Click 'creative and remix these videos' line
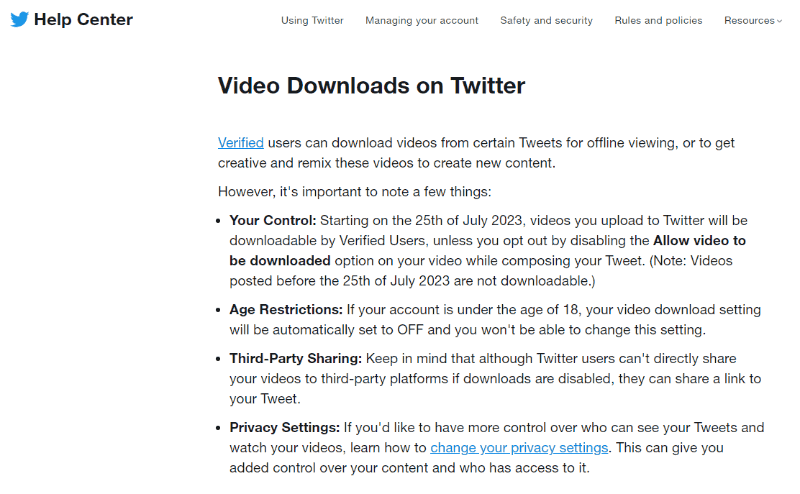Image resolution: width=800 pixels, height=494 pixels. [387, 163]
